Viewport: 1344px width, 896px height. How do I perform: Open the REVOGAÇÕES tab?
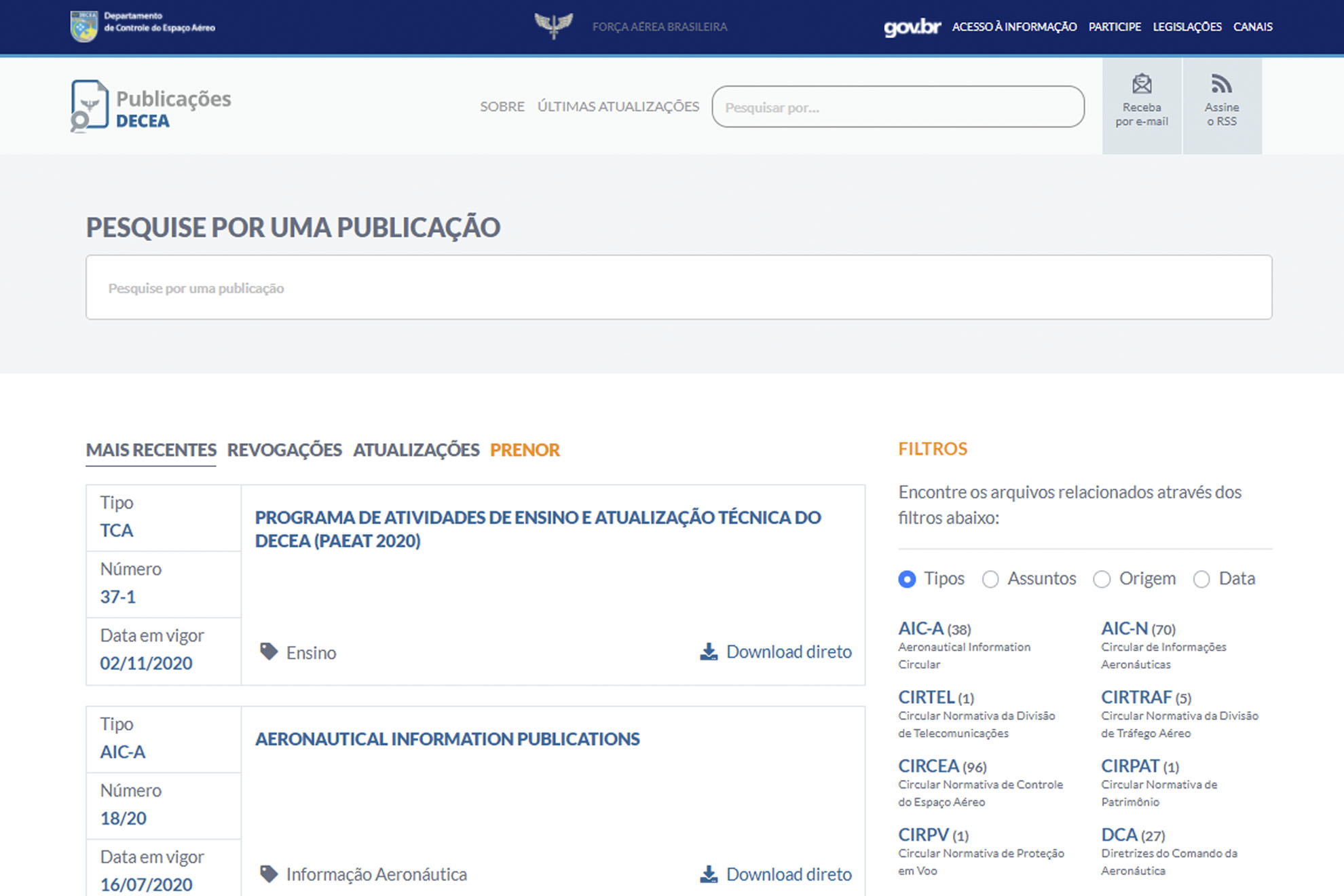[285, 449]
